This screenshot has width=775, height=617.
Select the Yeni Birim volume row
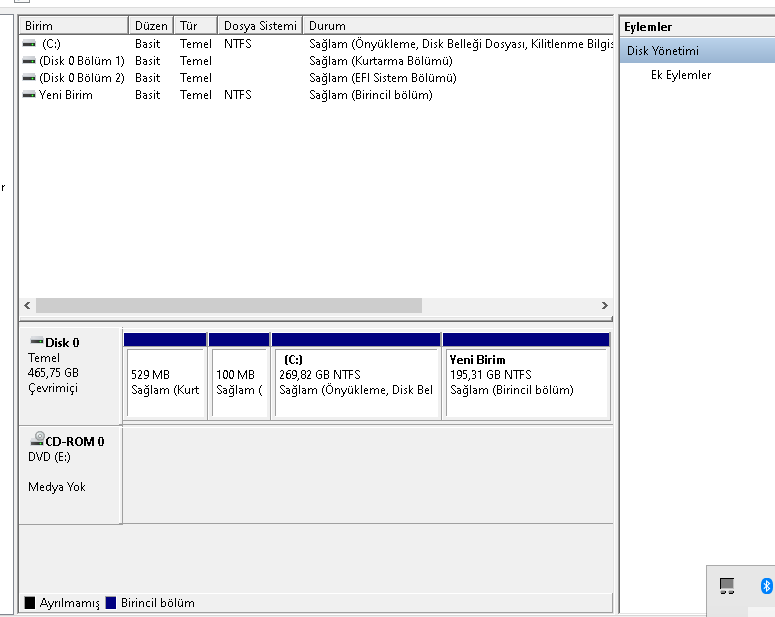click(x=316, y=94)
